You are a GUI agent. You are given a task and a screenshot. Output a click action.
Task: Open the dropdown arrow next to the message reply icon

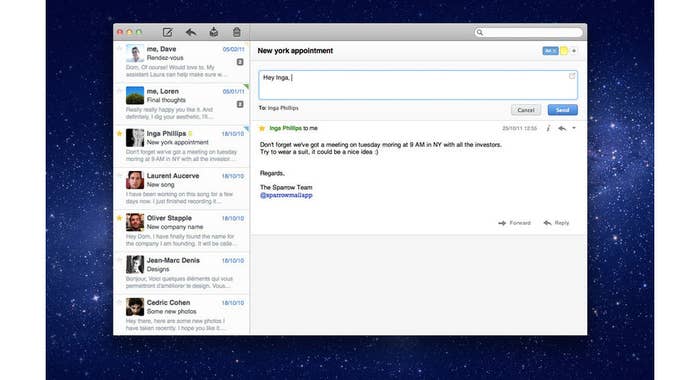pyautogui.click(x=574, y=129)
